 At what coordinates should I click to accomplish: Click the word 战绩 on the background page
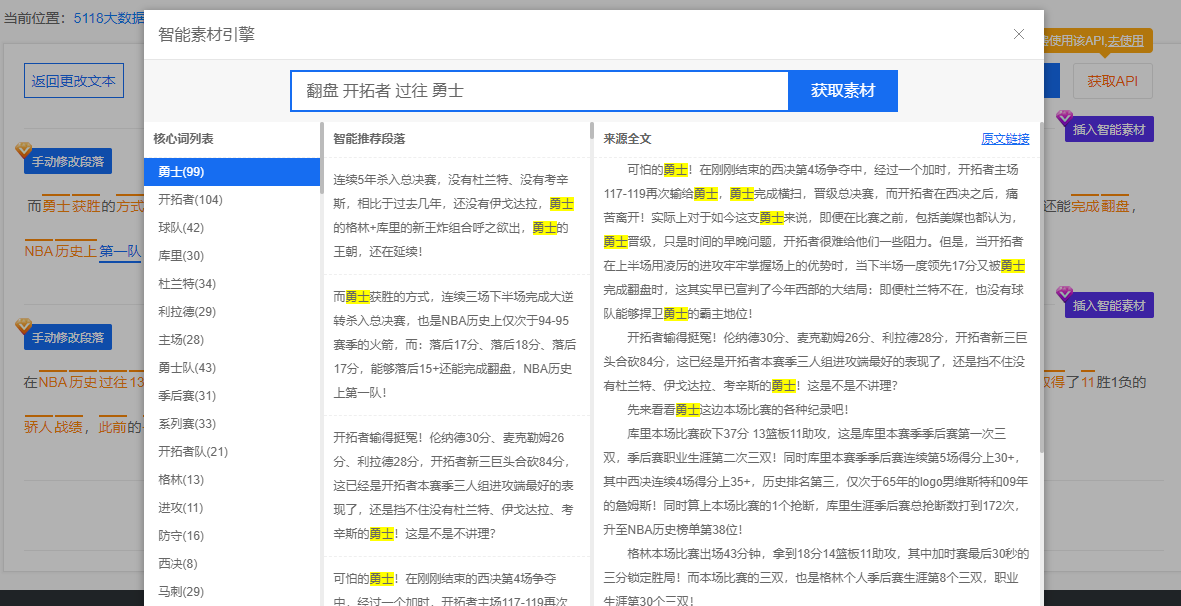(x=68, y=427)
